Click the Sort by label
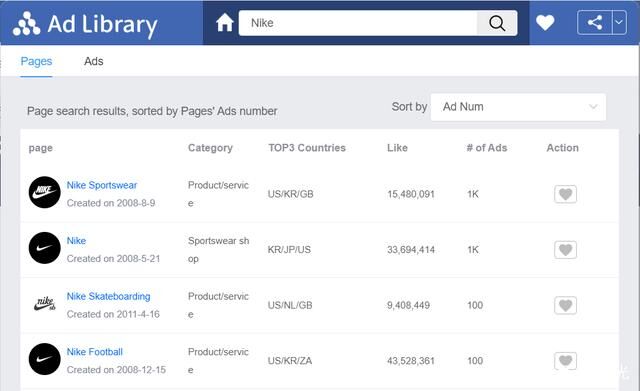Image resolution: width=640 pixels, height=391 pixels. [x=409, y=107]
